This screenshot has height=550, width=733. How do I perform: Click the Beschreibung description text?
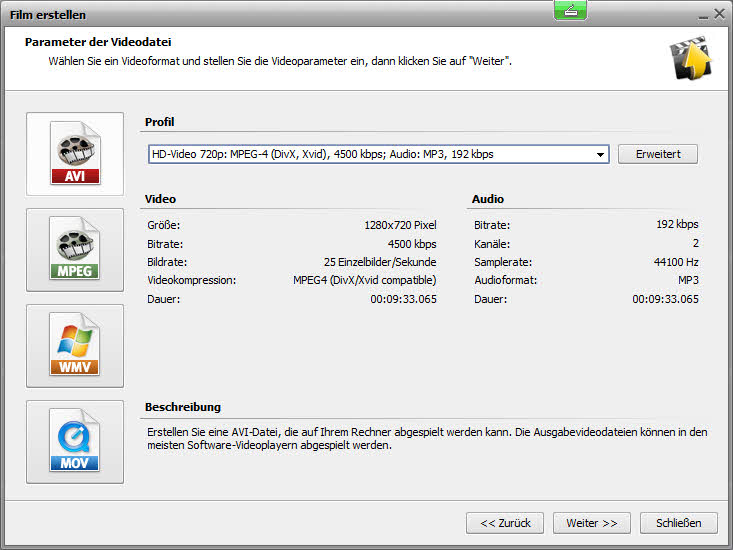tap(426, 439)
